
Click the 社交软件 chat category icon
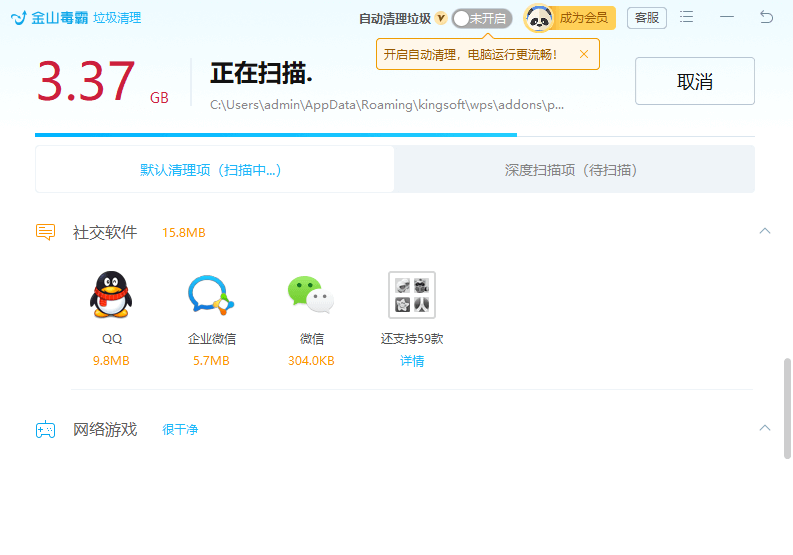pos(45,232)
